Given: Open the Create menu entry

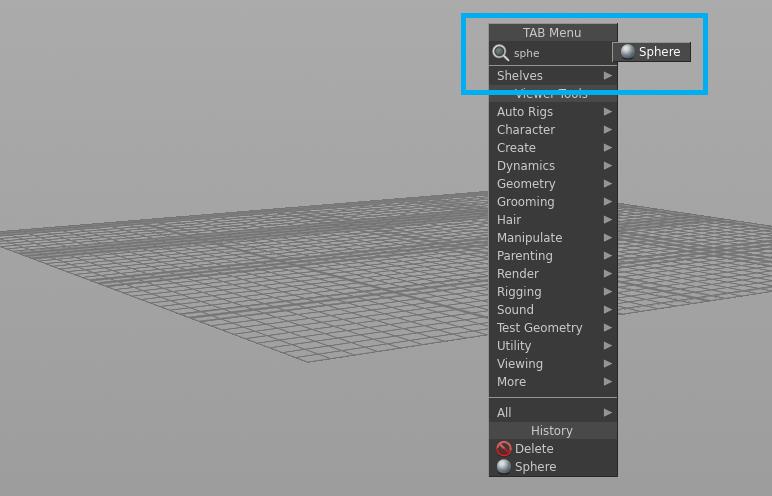Looking at the screenshot, I should (x=516, y=148).
